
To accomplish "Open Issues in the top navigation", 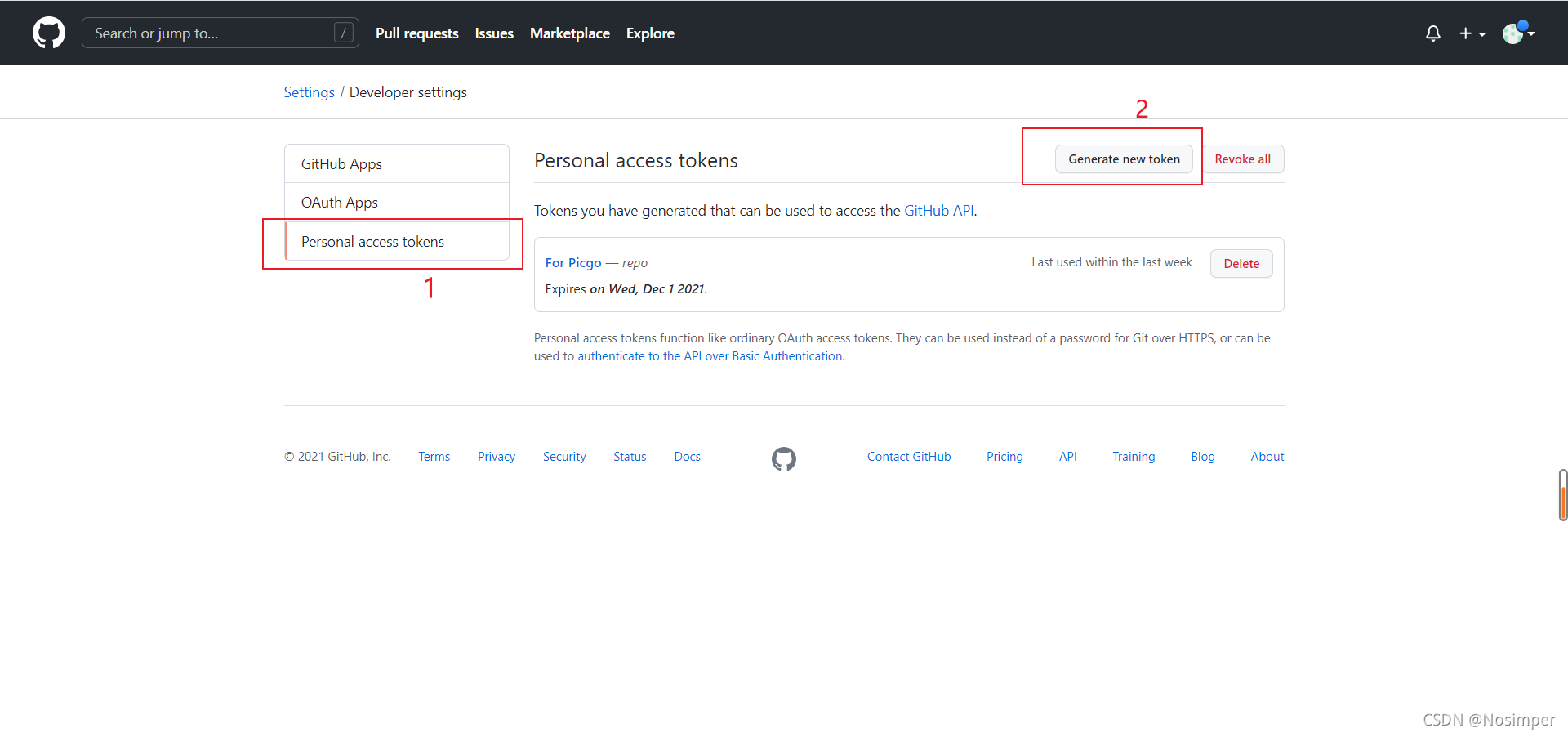I will (x=494, y=33).
